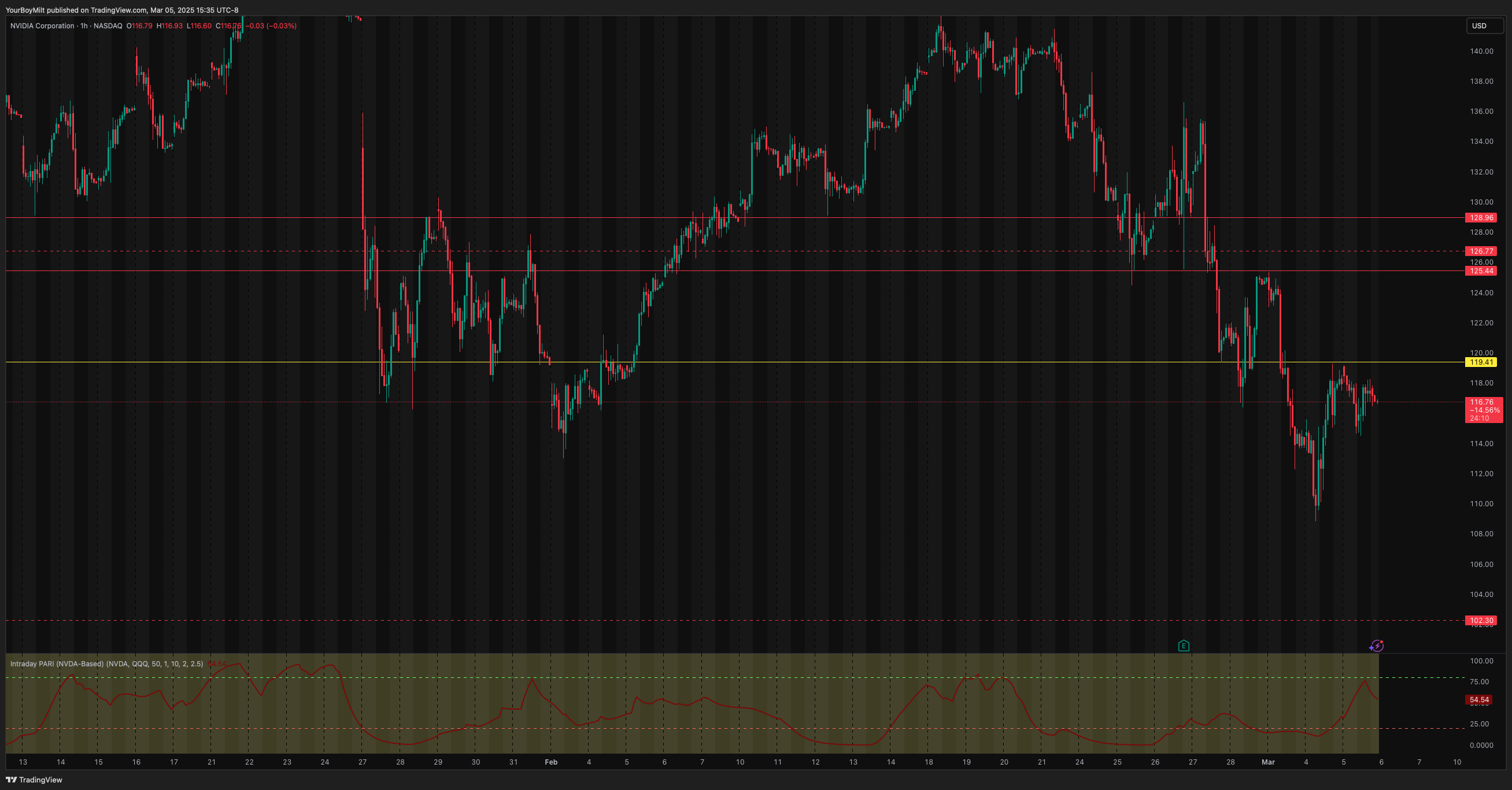Click the 54.54 indicator value label
Image resolution: width=1512 pixels, height=790 pixels.
click(1478, 700)
